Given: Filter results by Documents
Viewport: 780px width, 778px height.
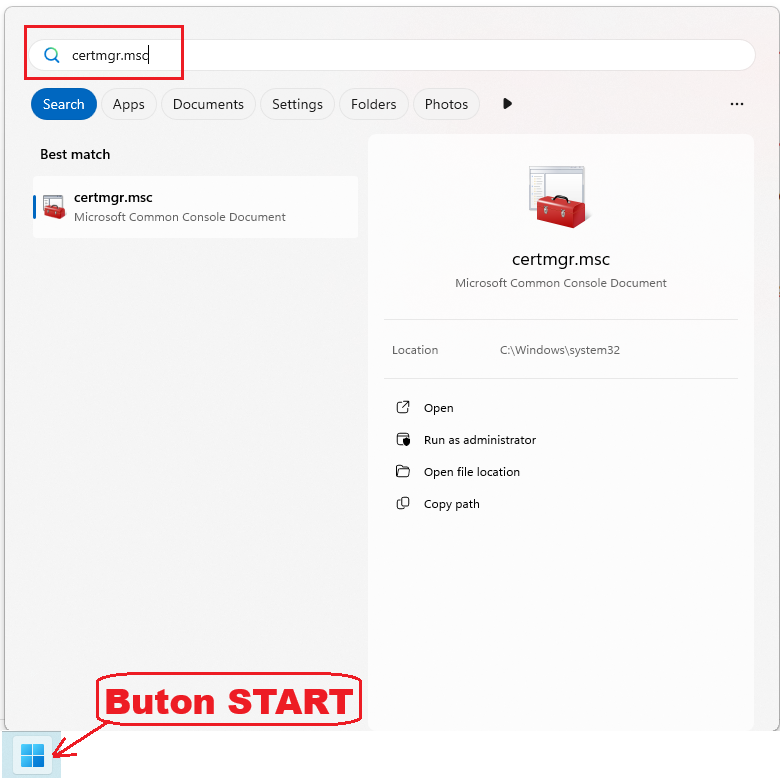Looking at the screenshot, I should pos(208,104).
